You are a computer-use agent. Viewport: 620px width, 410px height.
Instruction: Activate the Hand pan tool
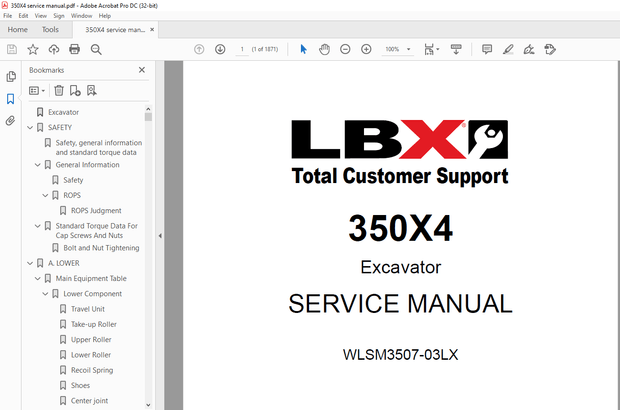[x=324, y=49]
